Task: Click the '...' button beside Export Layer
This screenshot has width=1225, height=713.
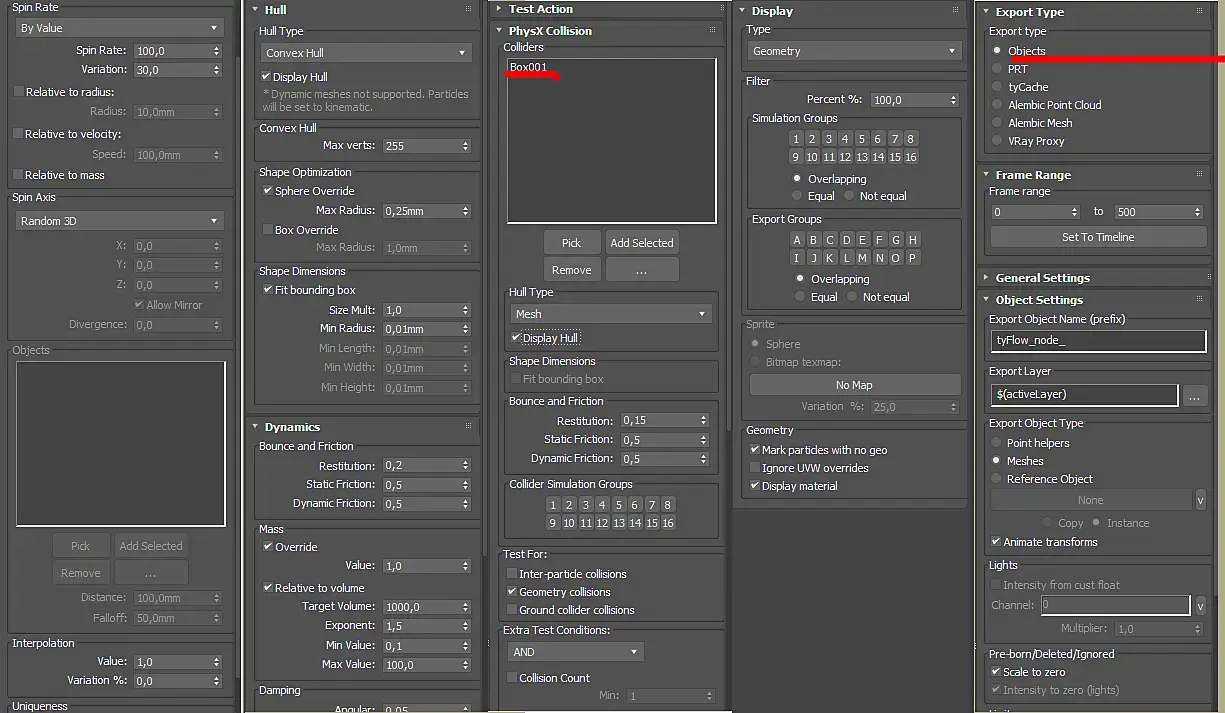Action: point(1195,395)
